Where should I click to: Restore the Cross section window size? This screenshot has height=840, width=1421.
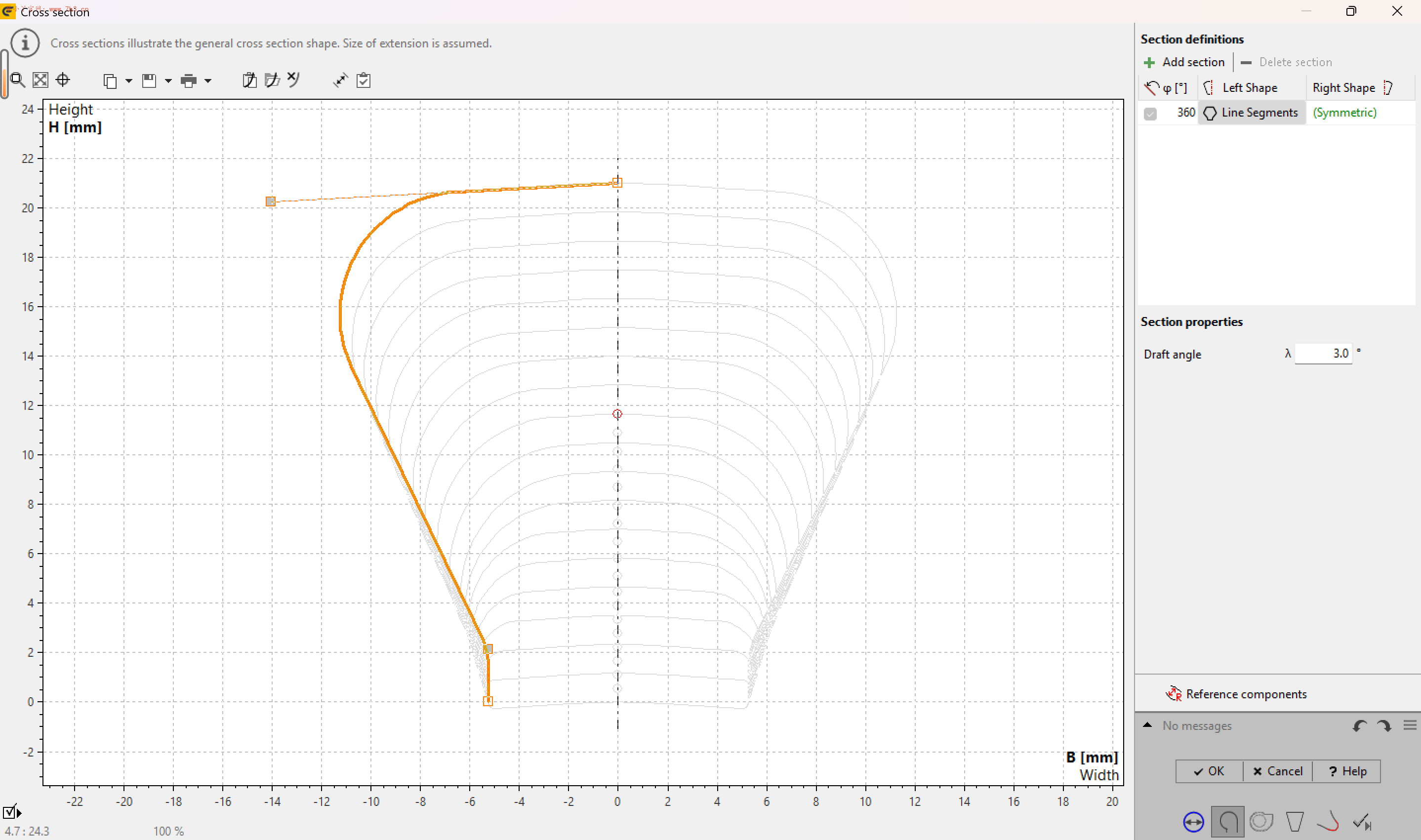click(x=1351, y=11)
